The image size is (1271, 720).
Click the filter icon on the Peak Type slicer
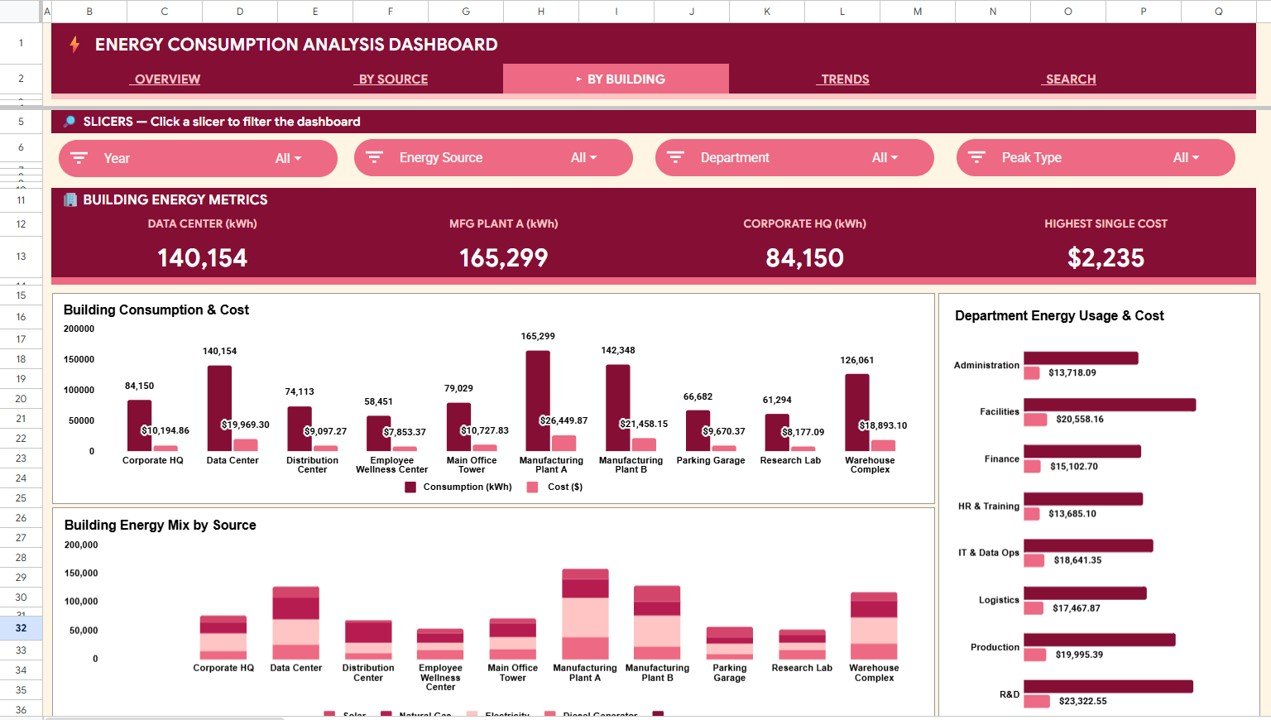click(975, 157)
